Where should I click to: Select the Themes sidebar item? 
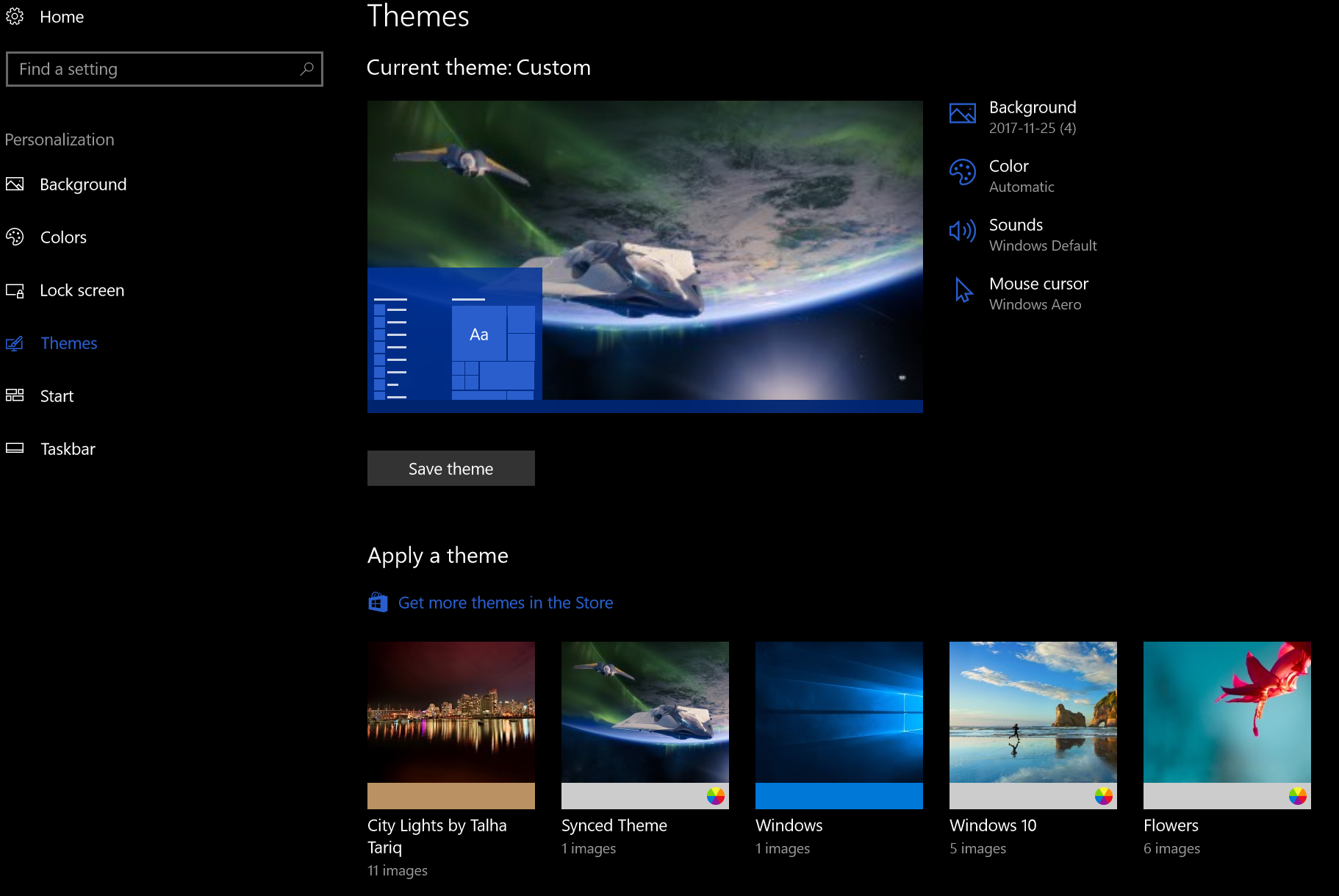click(68, 343)
